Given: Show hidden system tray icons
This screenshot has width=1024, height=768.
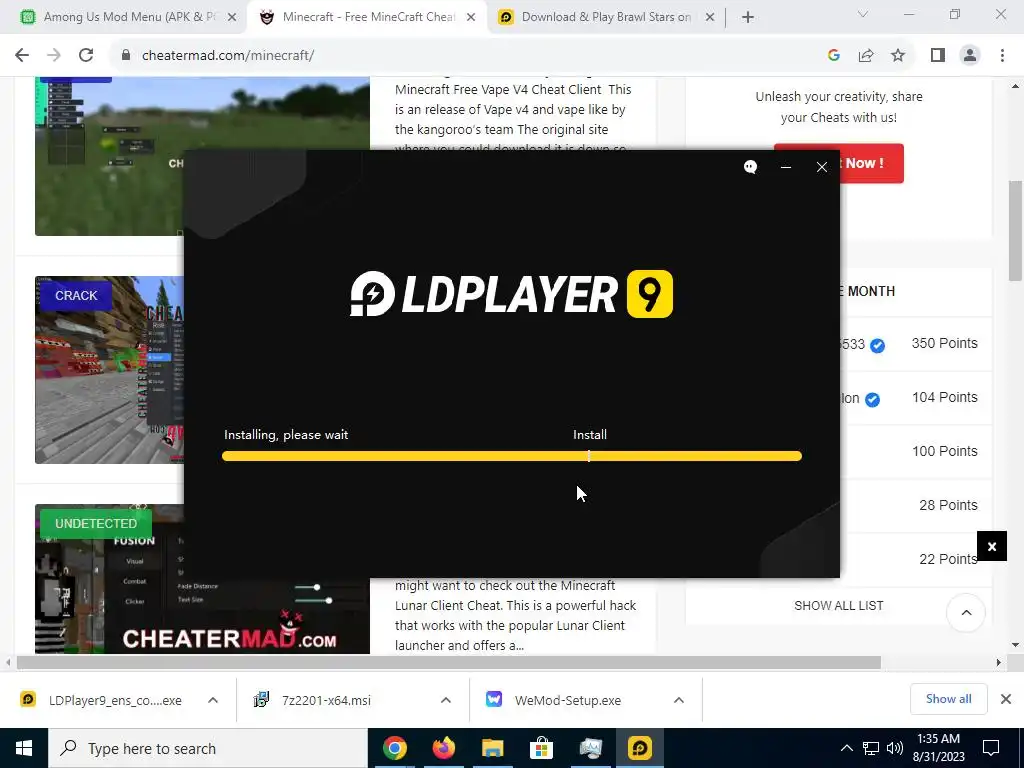Looking at the screenshot, I should tap(846, 748).
